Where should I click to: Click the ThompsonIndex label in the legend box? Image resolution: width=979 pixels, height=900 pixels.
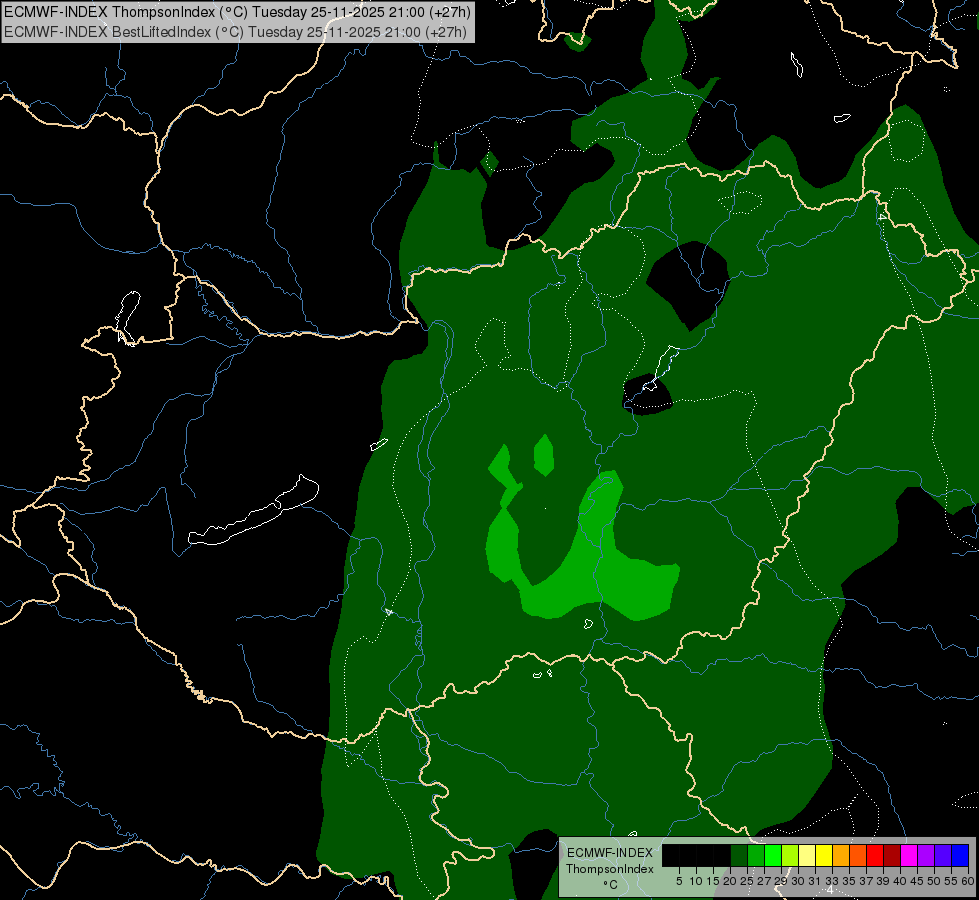coord(610,869)
